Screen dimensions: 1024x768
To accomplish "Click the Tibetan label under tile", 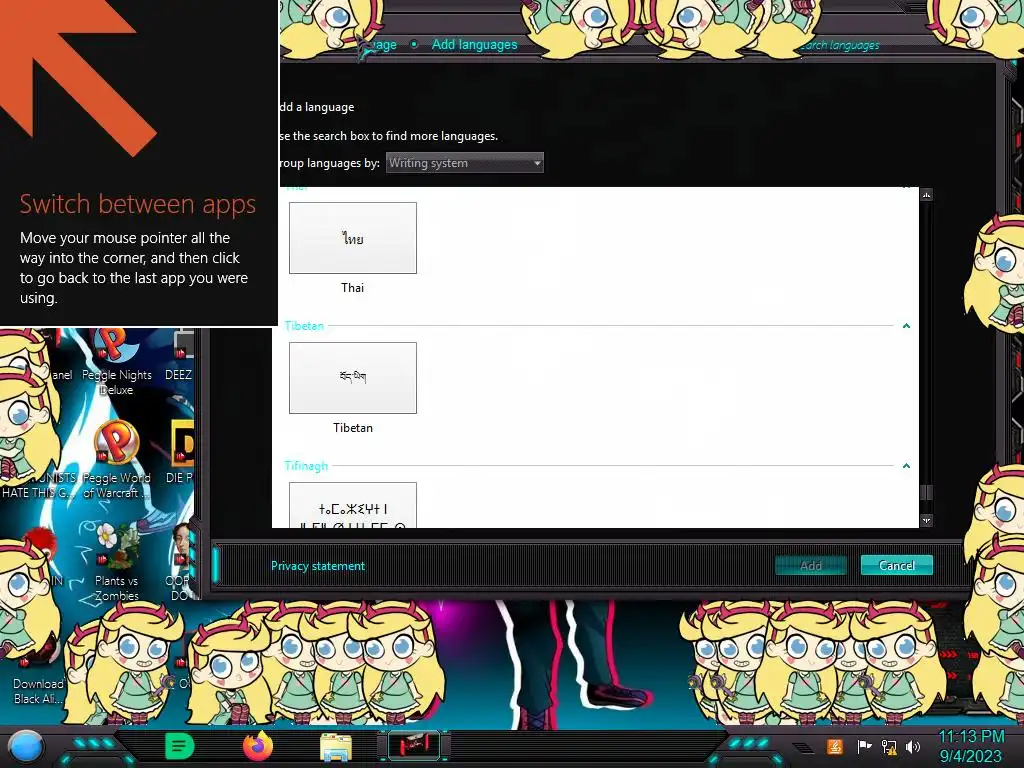I will (353, 428).
